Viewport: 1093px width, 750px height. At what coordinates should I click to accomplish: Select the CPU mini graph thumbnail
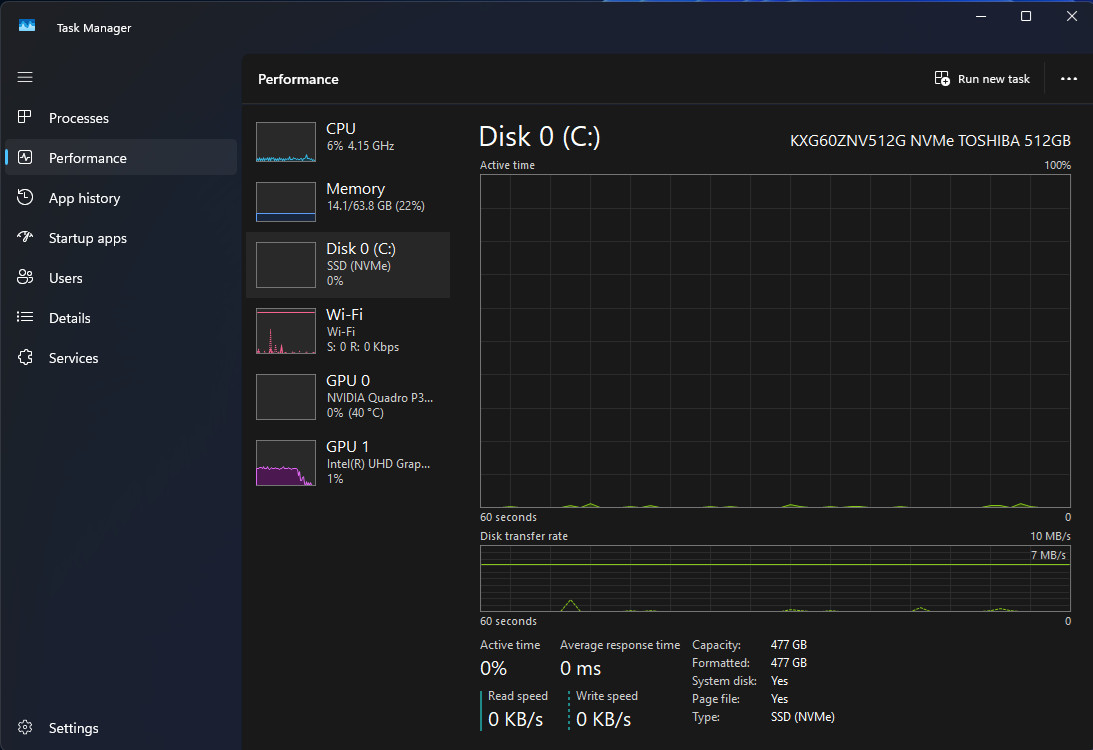286,142
